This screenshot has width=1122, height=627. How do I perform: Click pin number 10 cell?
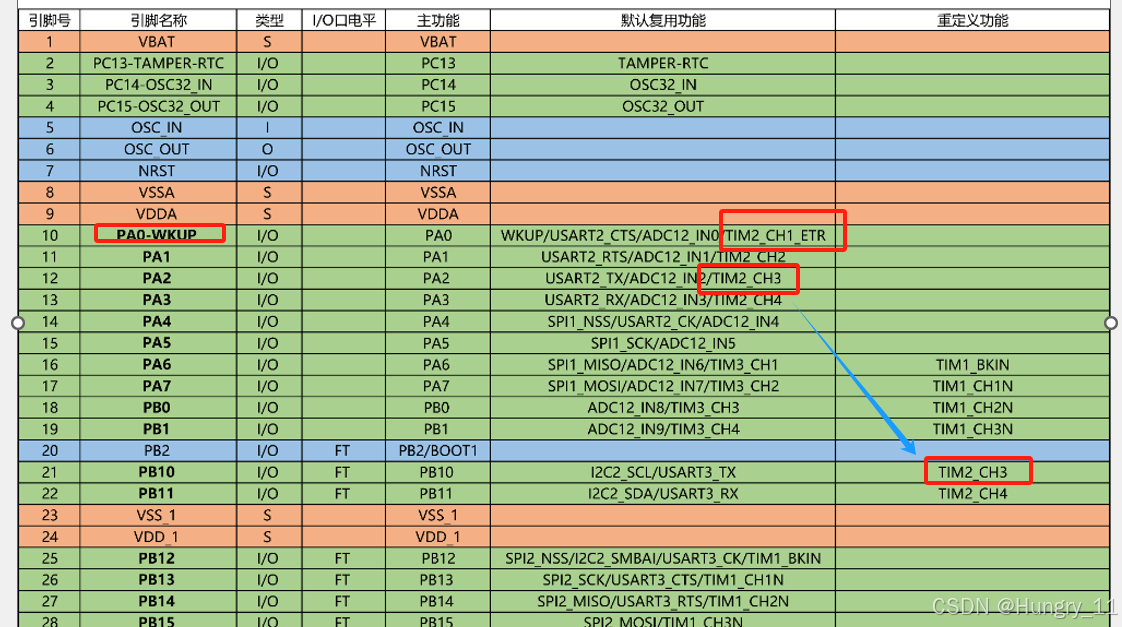click(49, 235)
